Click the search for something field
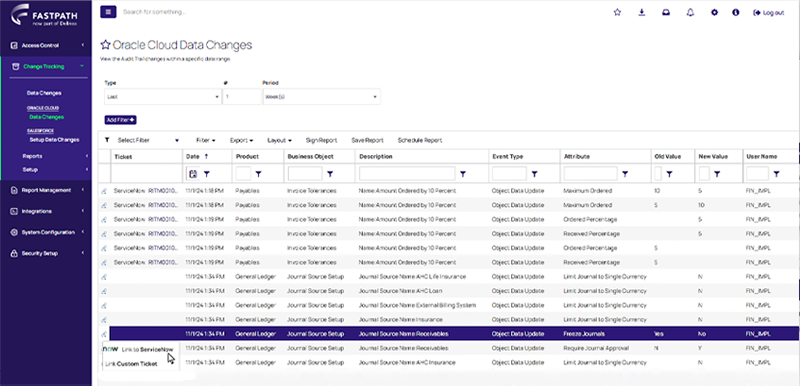The height and width of the screenshot is (386, 800). point(155,12)
